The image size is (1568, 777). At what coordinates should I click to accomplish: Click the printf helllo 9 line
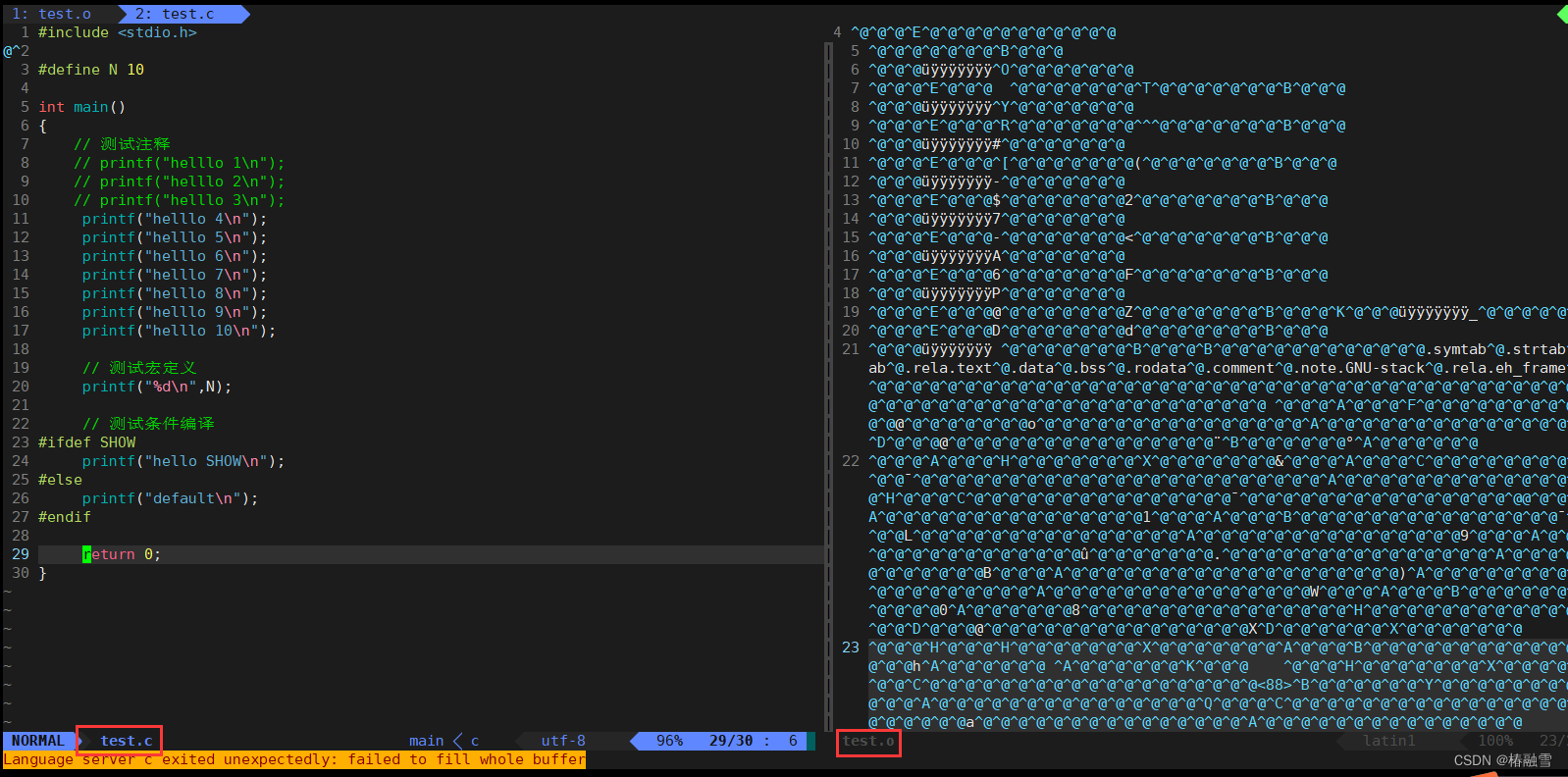[x=175, y=312]
